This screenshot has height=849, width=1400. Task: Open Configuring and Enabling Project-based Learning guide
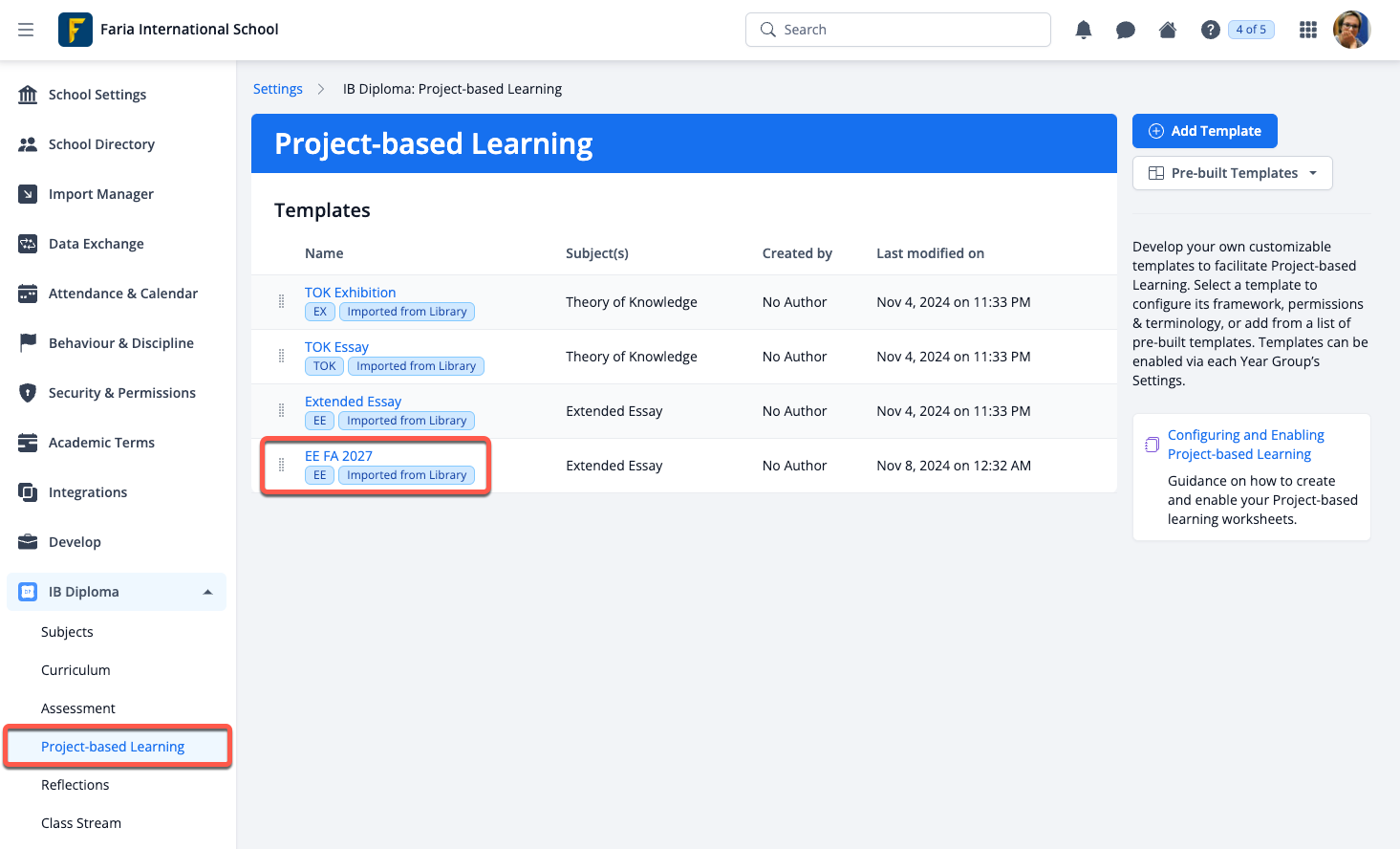point(1245,445)
